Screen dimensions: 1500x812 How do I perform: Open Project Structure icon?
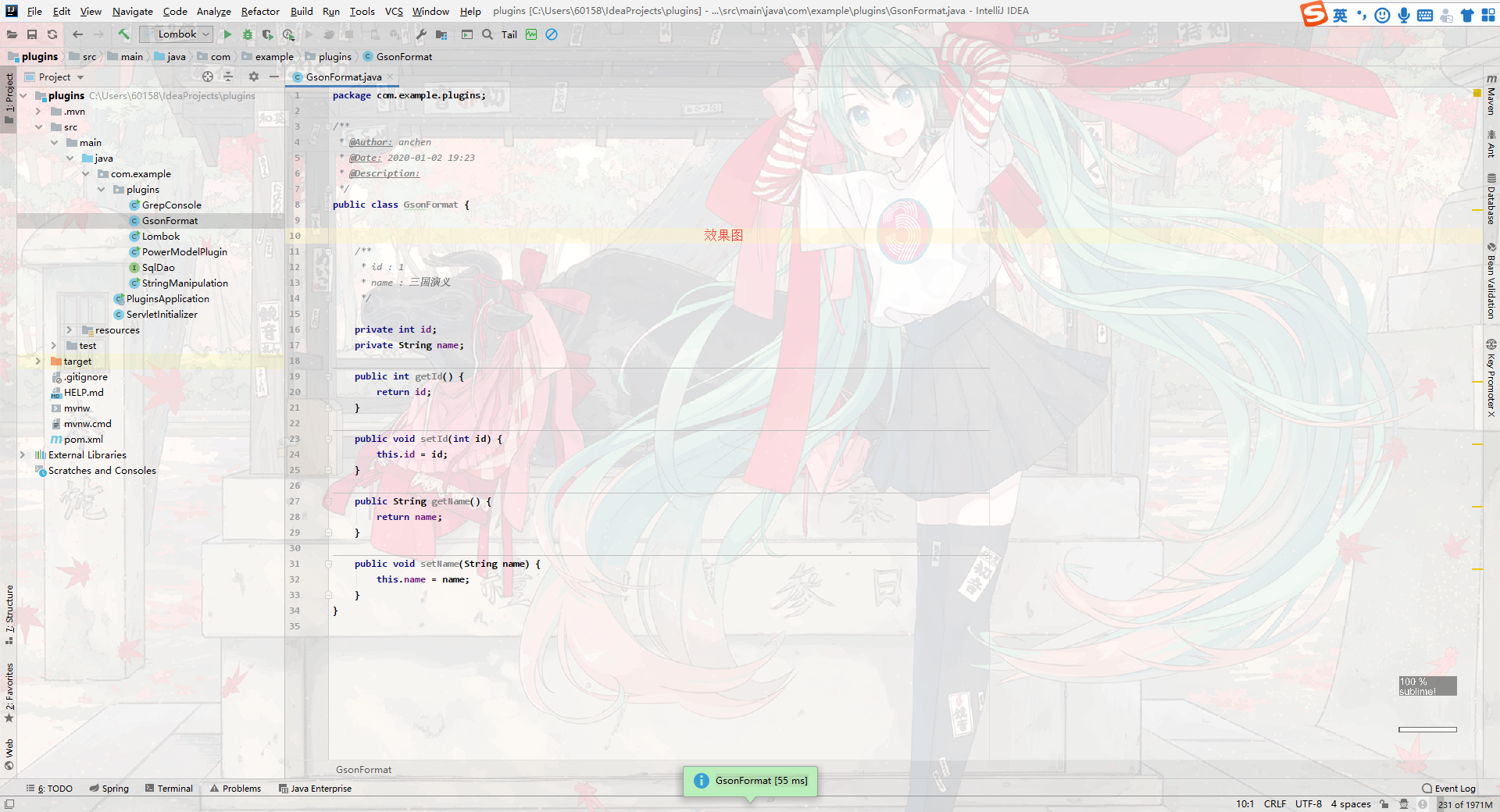coord(441,34)
